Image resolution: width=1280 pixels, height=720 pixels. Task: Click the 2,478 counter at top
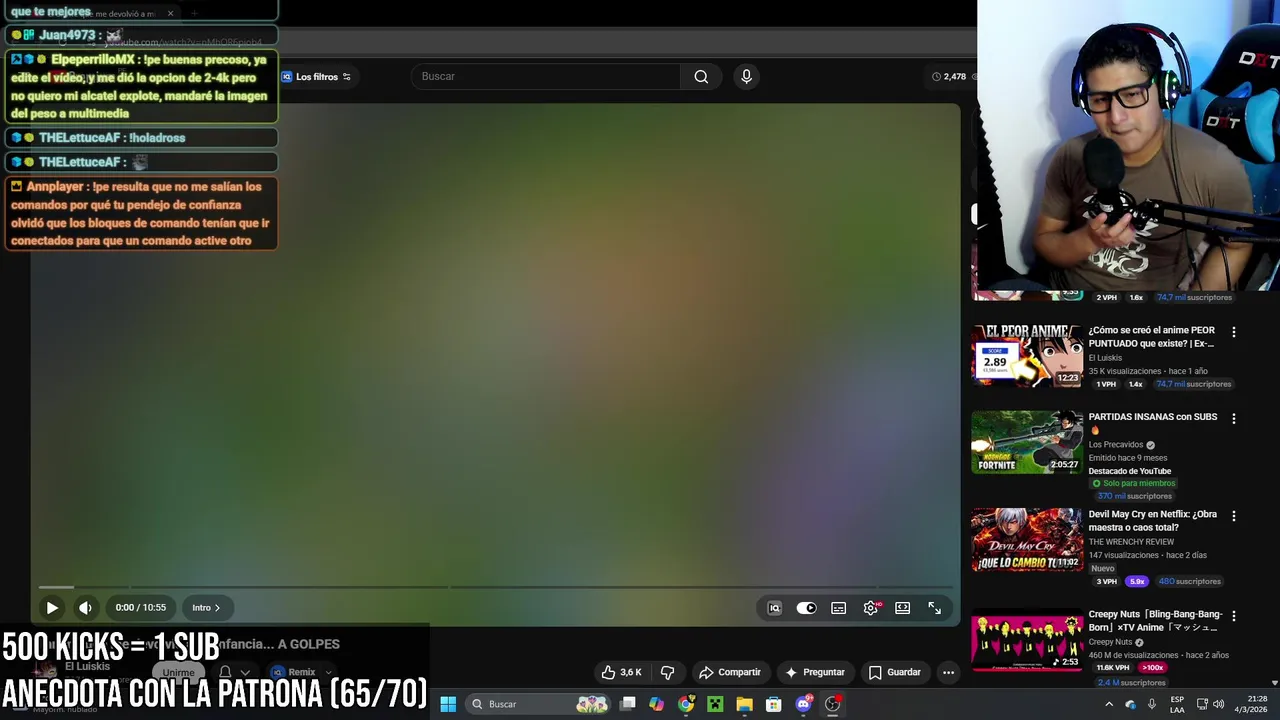pos(950,77)
